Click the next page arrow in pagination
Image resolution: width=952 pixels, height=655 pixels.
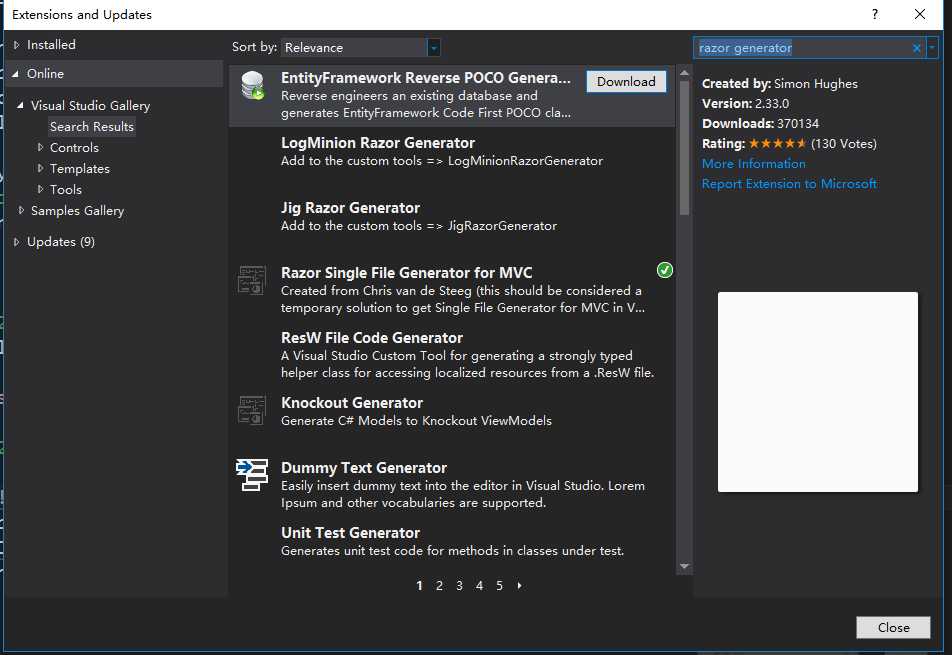tap(520, 586)
